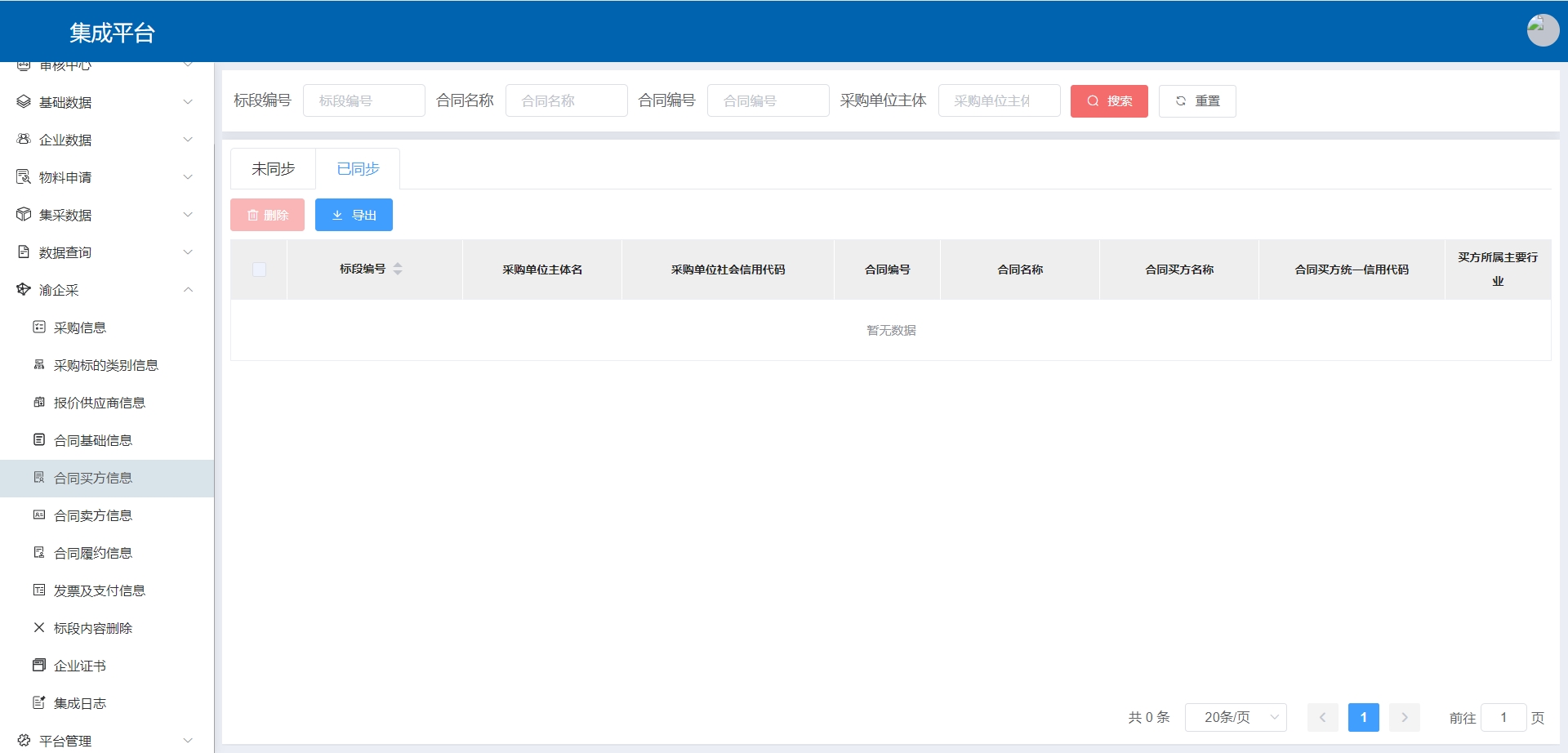This screenshot has height=753, width=1568.
Task: Click the user avatar in the header
Action: point(1542,30)
